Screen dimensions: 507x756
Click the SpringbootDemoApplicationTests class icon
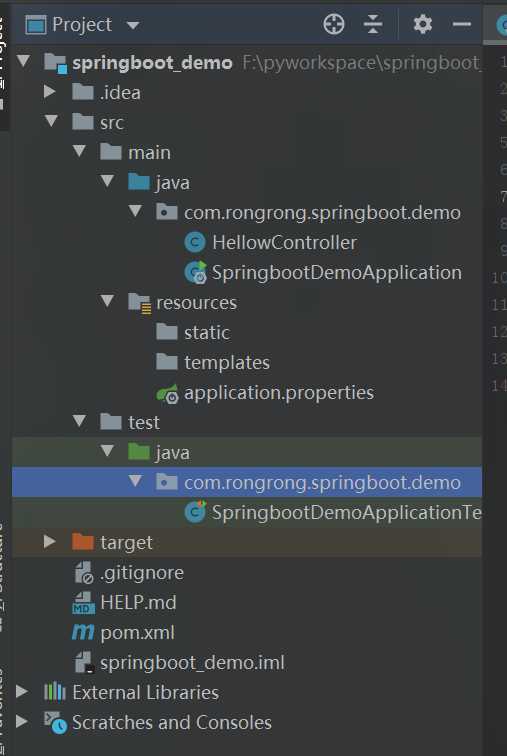[196, 512]
